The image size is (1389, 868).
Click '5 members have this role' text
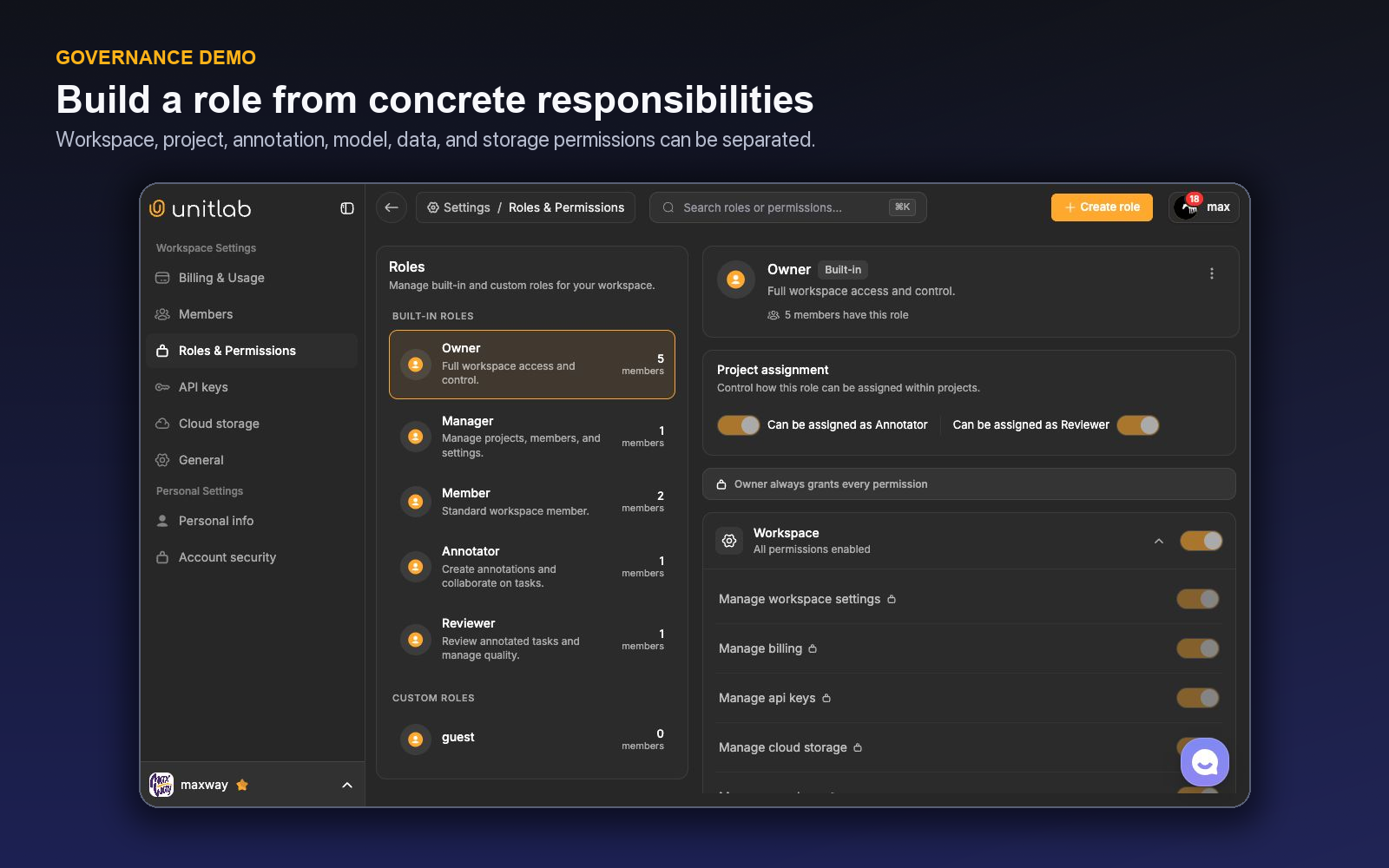[x=846, y=315]
